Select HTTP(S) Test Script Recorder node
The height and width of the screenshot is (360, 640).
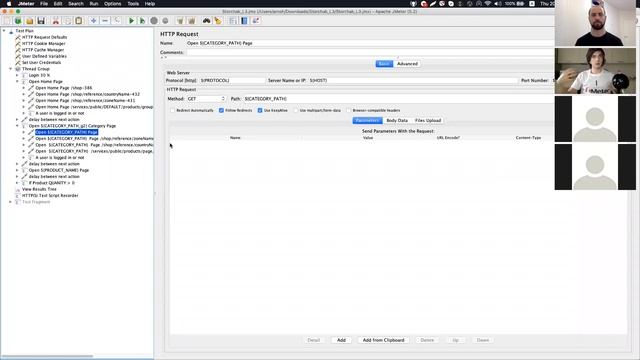pos(50,196)
